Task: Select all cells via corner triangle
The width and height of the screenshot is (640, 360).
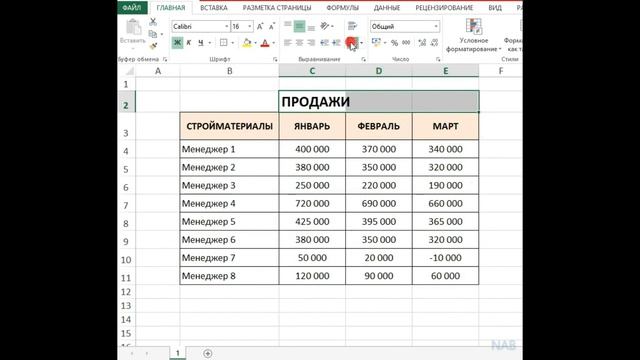Action: (129, 71)
